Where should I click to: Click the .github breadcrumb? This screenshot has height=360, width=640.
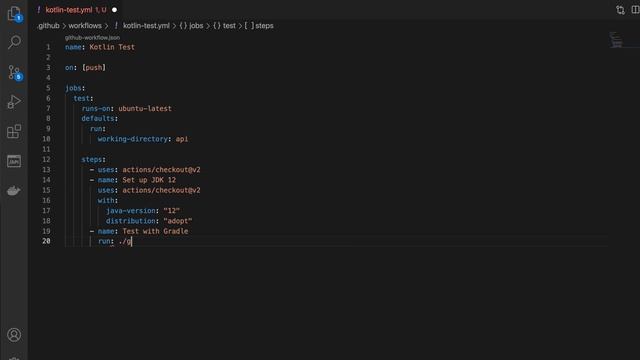48,26
